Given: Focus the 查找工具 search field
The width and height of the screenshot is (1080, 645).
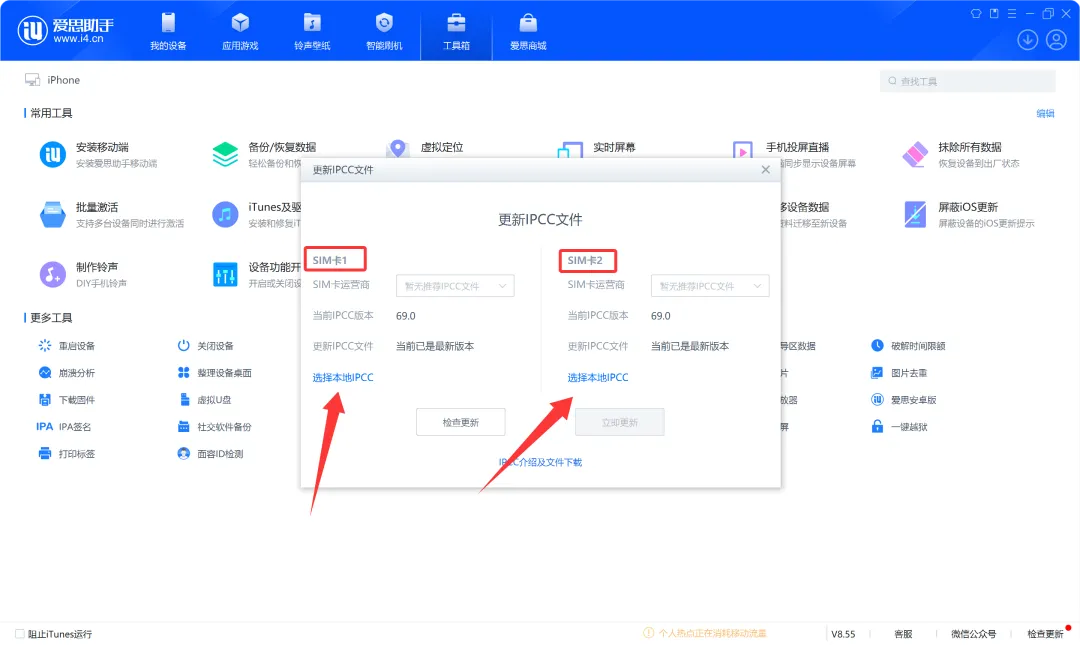Looking at the screenshot, I should (x=967, y=81).
